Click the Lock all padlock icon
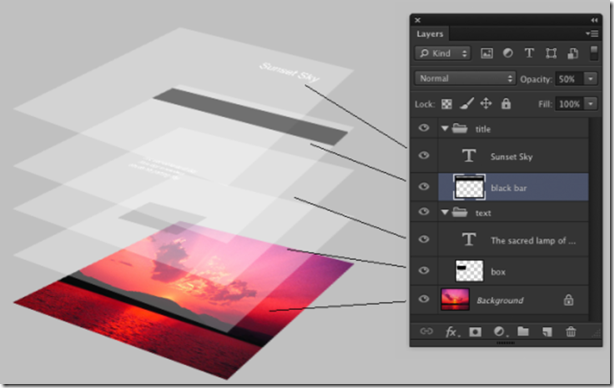This screenshot has width=614, height=388. click(506, 103)
